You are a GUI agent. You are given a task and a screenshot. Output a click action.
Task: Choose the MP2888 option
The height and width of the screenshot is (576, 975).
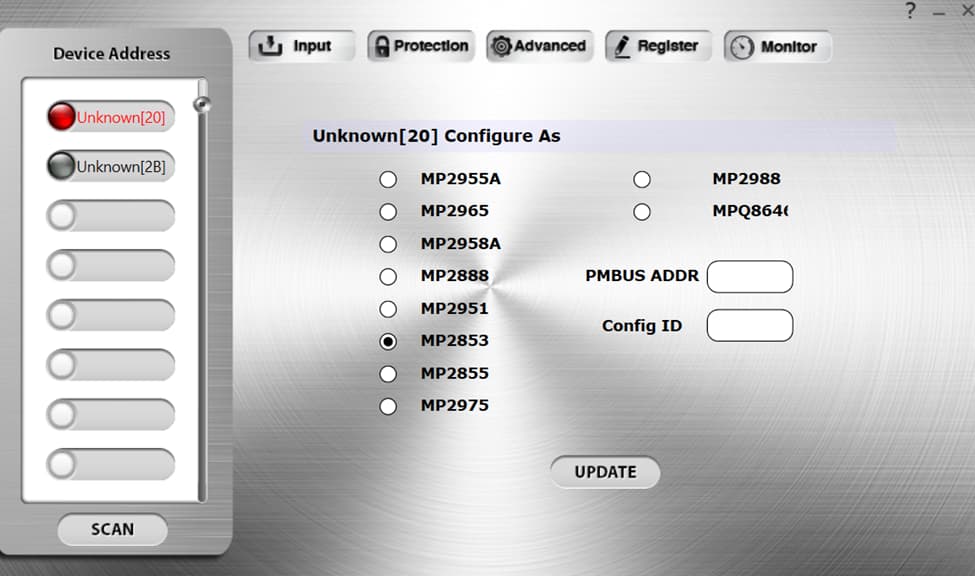(x=388, y=277)
